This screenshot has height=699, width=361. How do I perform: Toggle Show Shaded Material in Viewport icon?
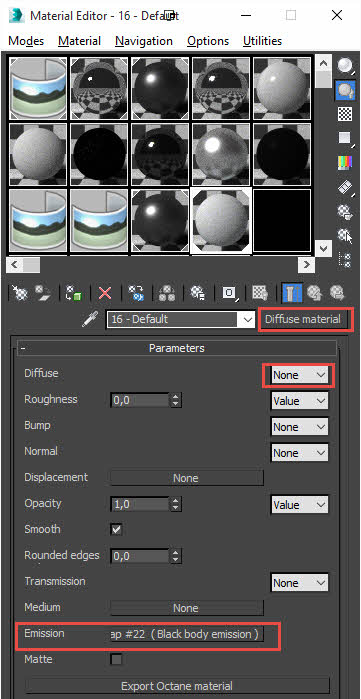click(260, 293)
